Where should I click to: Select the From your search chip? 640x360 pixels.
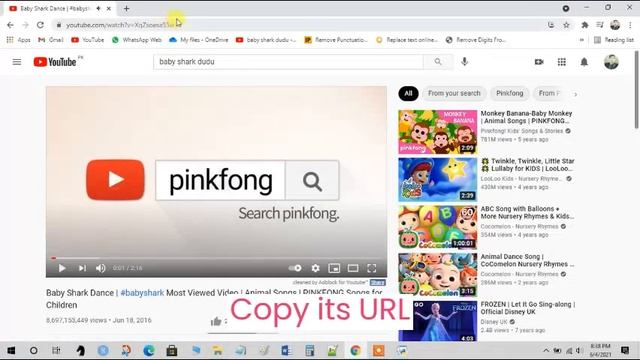[454, 93]
